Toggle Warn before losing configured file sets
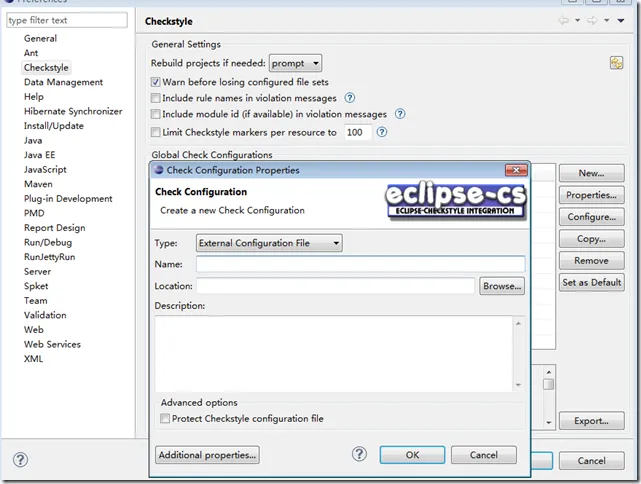Image resolution: width=641 pixels, height=484 pixels. coord(155,82)
